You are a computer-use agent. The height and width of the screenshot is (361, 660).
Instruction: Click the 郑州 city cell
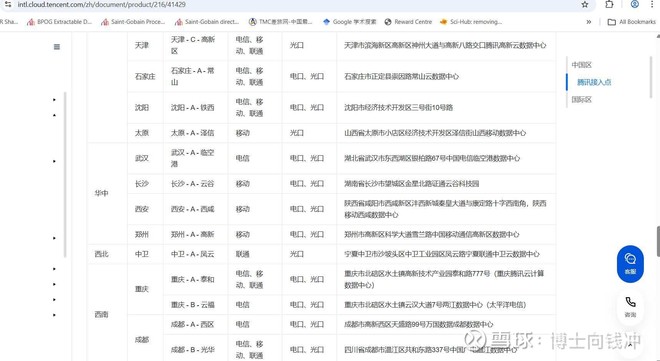145,234
